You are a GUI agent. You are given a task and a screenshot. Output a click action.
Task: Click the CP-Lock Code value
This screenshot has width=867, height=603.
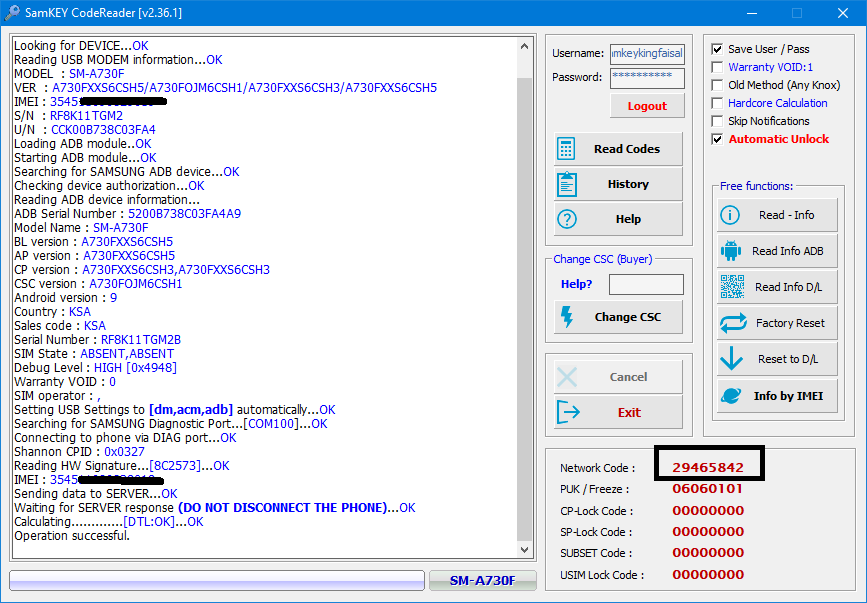(708, 510)
